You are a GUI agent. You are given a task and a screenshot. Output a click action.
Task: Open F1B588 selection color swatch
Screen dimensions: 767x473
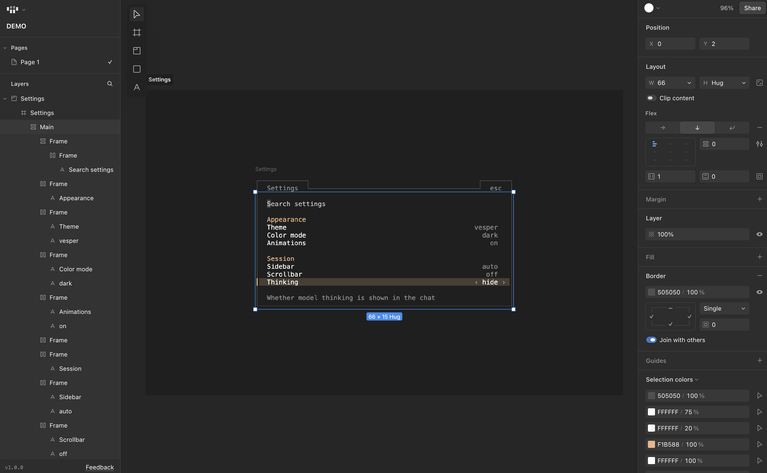click(651, 444)
